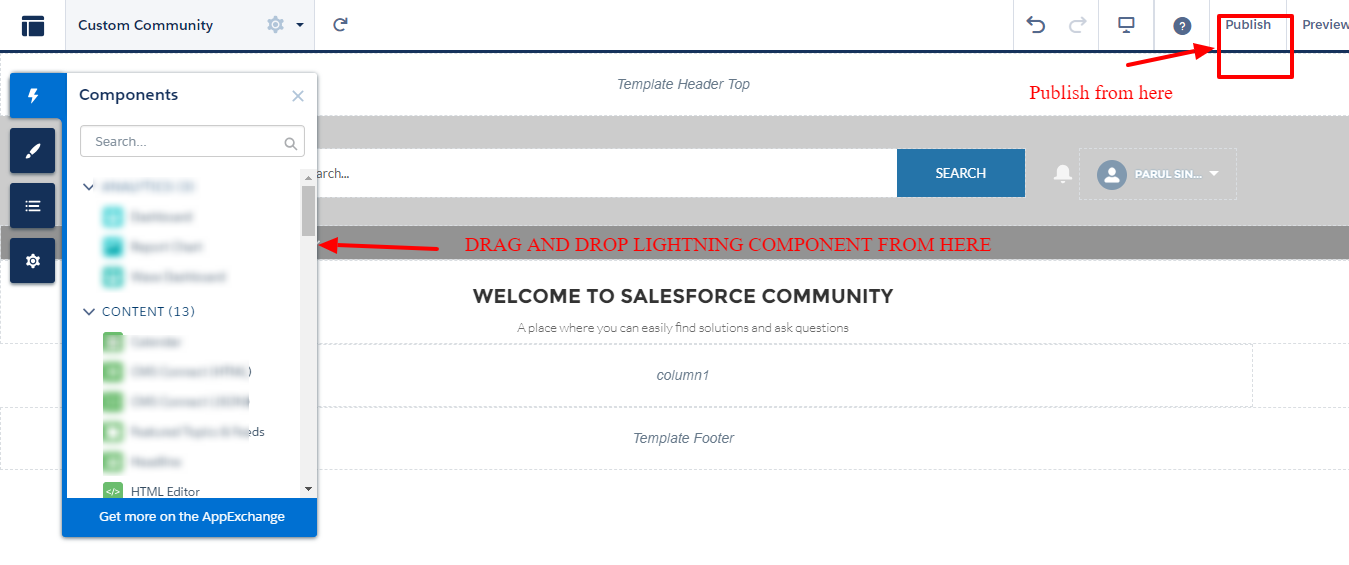Open the Custom Community page settings dropdown

(x=285, y=25)
